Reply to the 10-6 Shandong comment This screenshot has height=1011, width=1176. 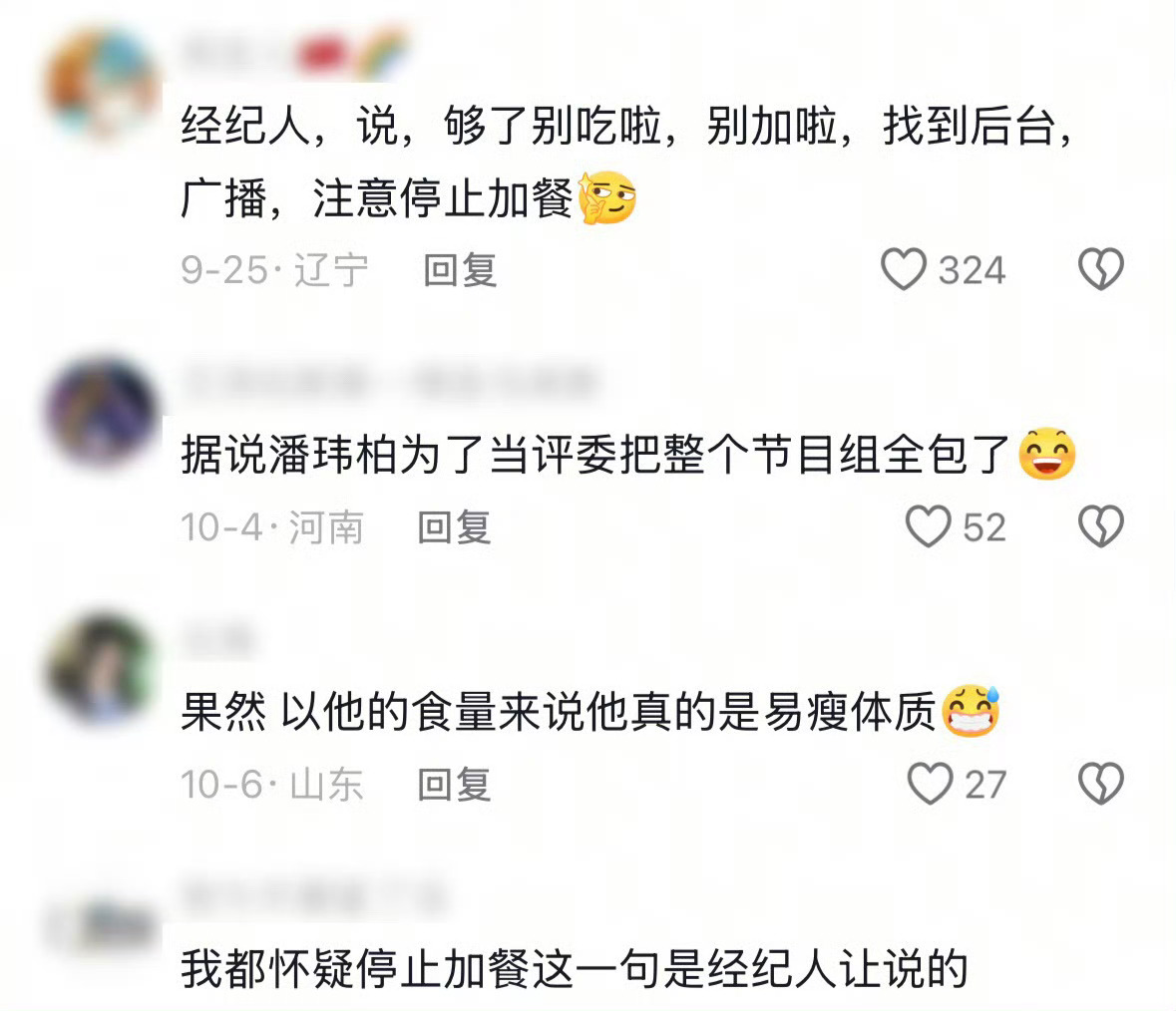point(455,785)
